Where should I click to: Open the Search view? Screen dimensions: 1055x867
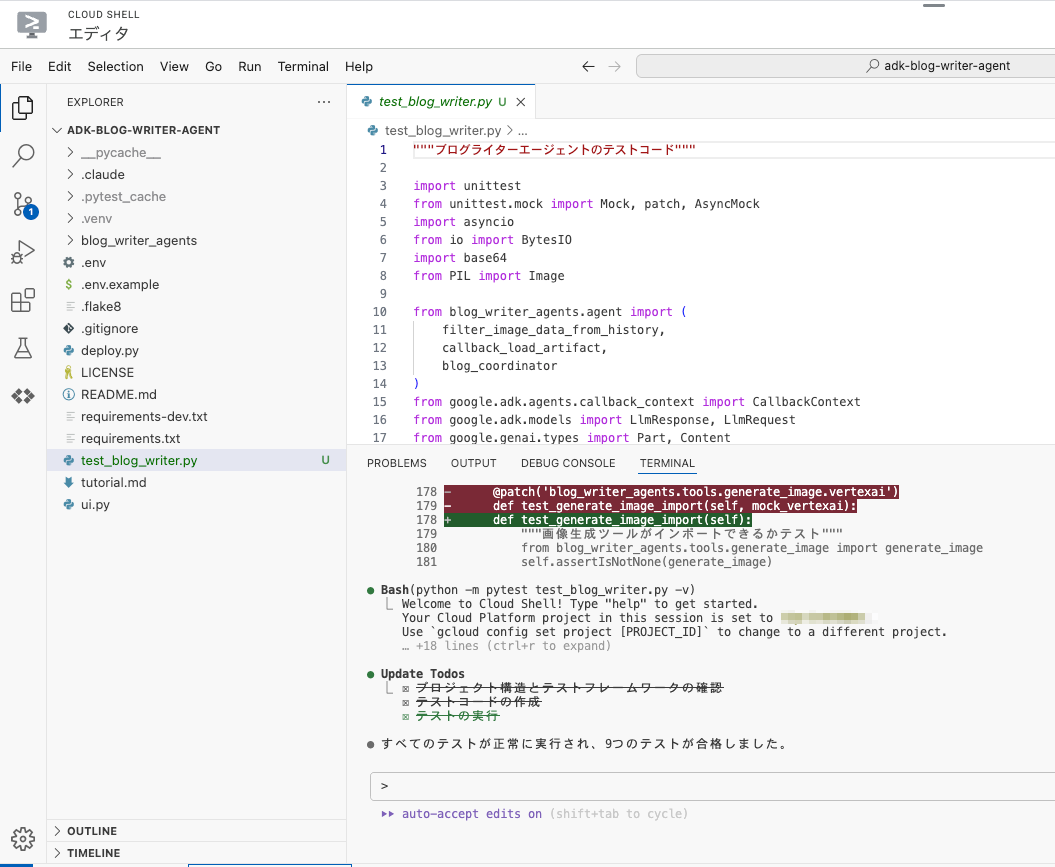[22, 155]
